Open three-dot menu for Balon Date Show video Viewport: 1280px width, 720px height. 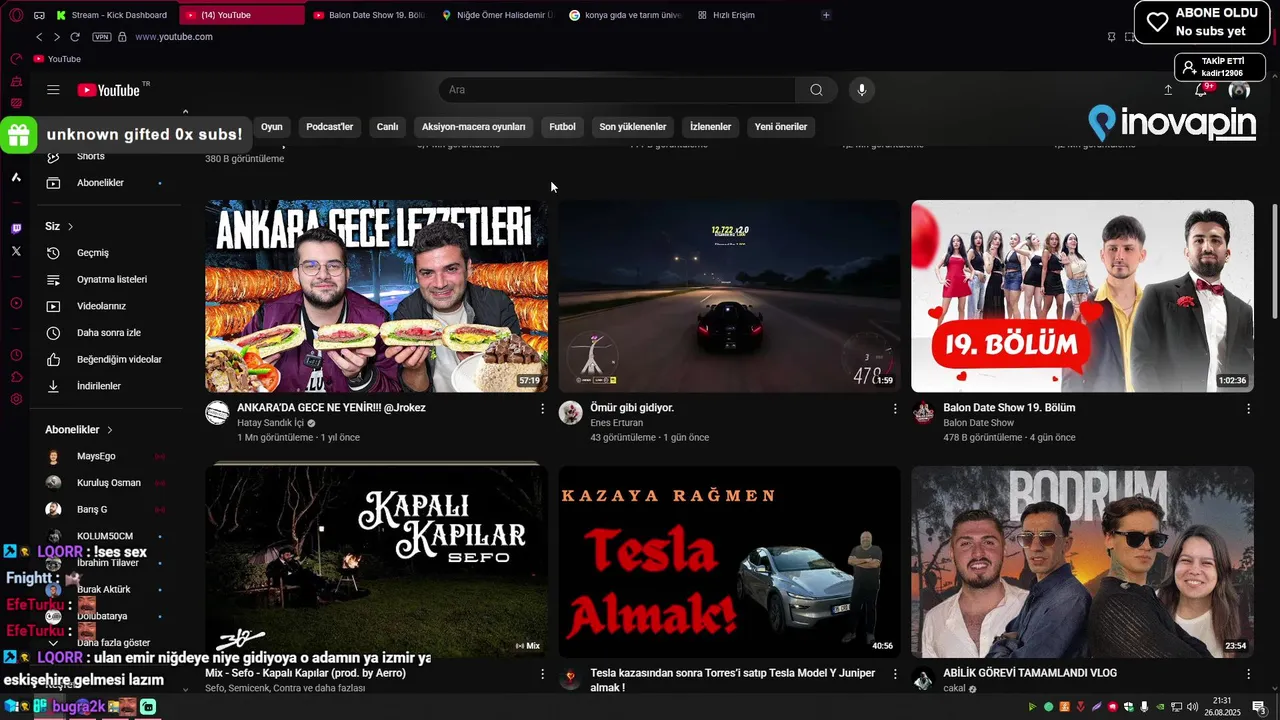point(1248,409)
